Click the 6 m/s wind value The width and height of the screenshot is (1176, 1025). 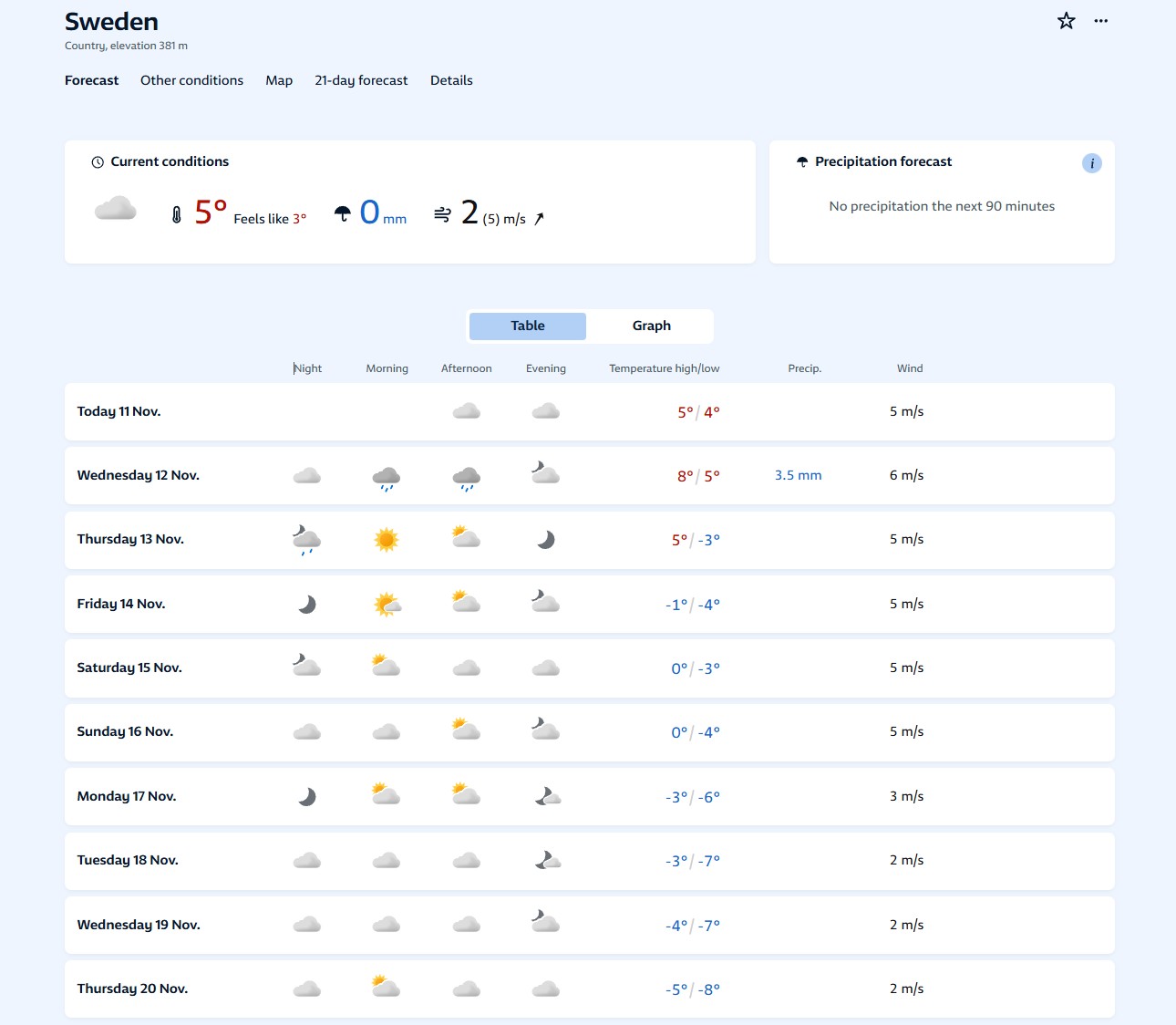(907, 475)
